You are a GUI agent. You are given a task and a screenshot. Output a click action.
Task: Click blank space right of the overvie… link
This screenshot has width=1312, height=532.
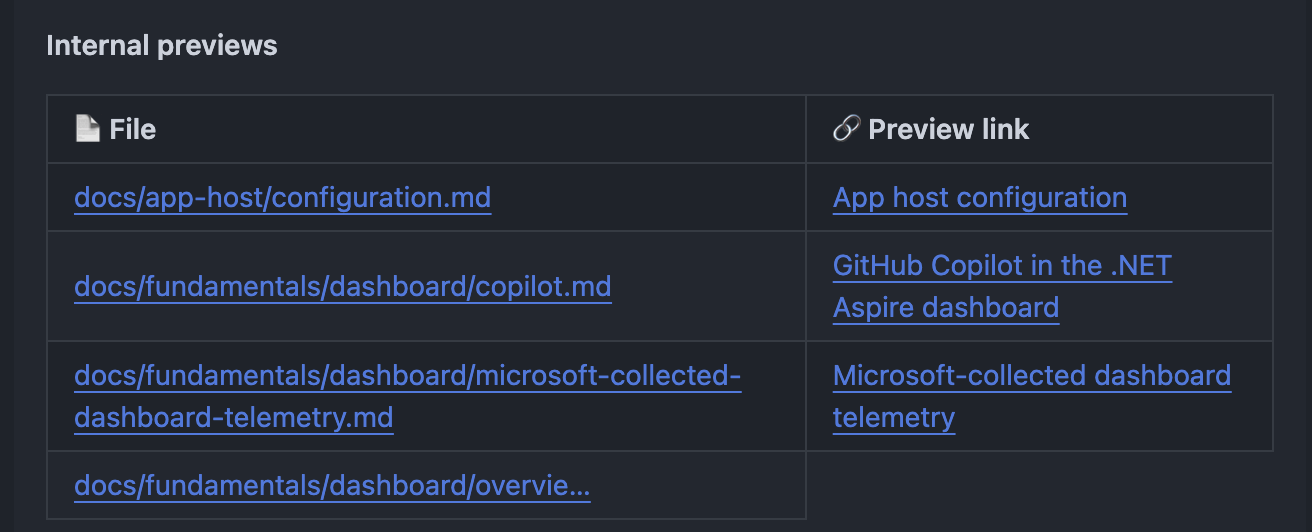tap(698, 487)
